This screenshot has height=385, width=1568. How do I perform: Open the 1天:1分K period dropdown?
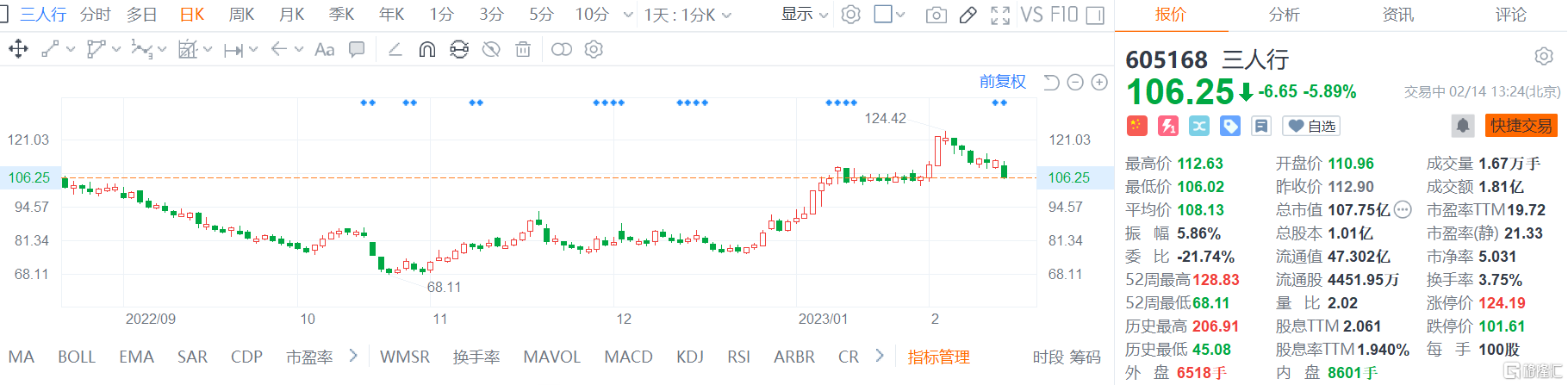click(688, 16)
